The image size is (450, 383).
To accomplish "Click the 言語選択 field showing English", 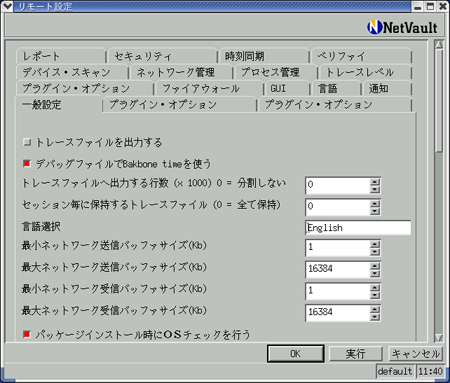I will (358, 228).
